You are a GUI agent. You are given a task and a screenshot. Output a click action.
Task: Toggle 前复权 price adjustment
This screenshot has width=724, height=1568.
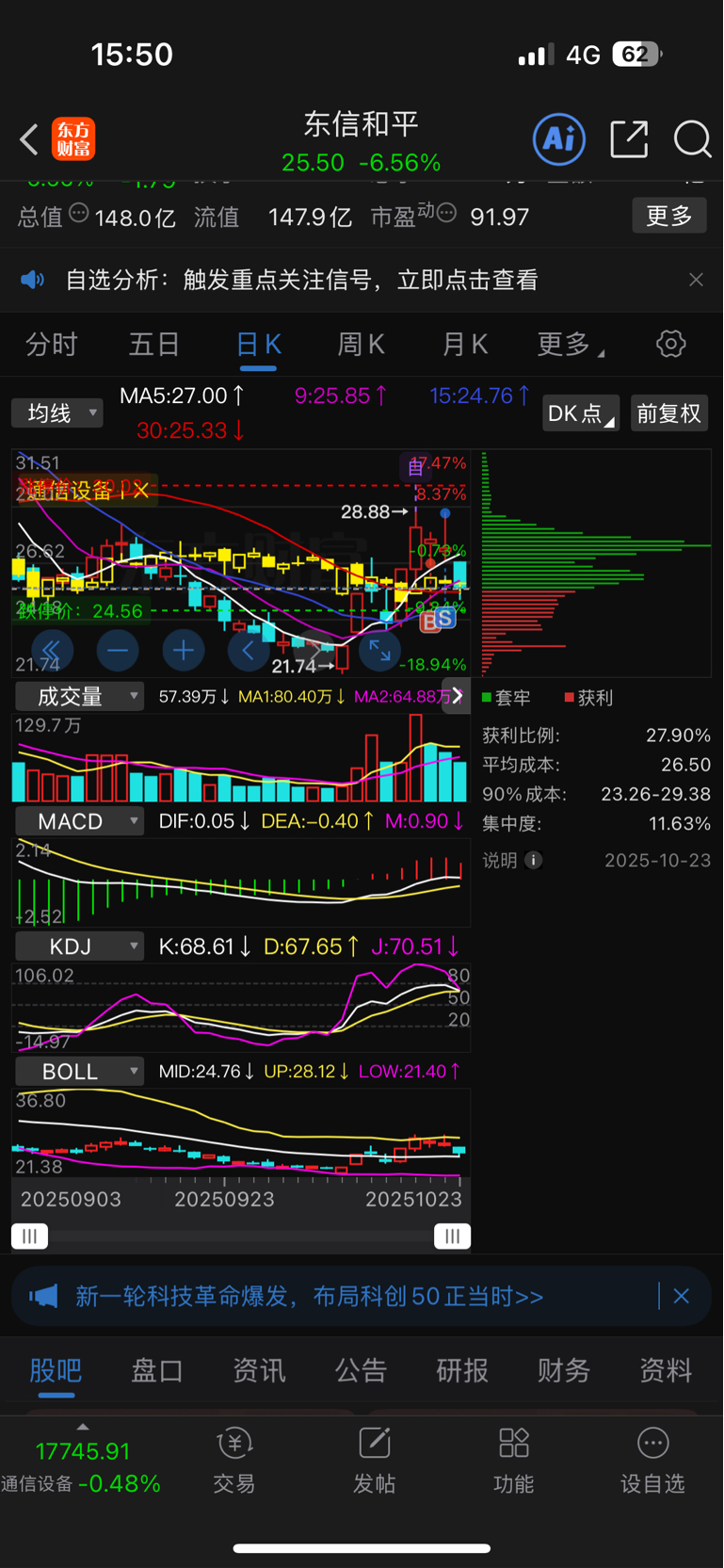668,413
